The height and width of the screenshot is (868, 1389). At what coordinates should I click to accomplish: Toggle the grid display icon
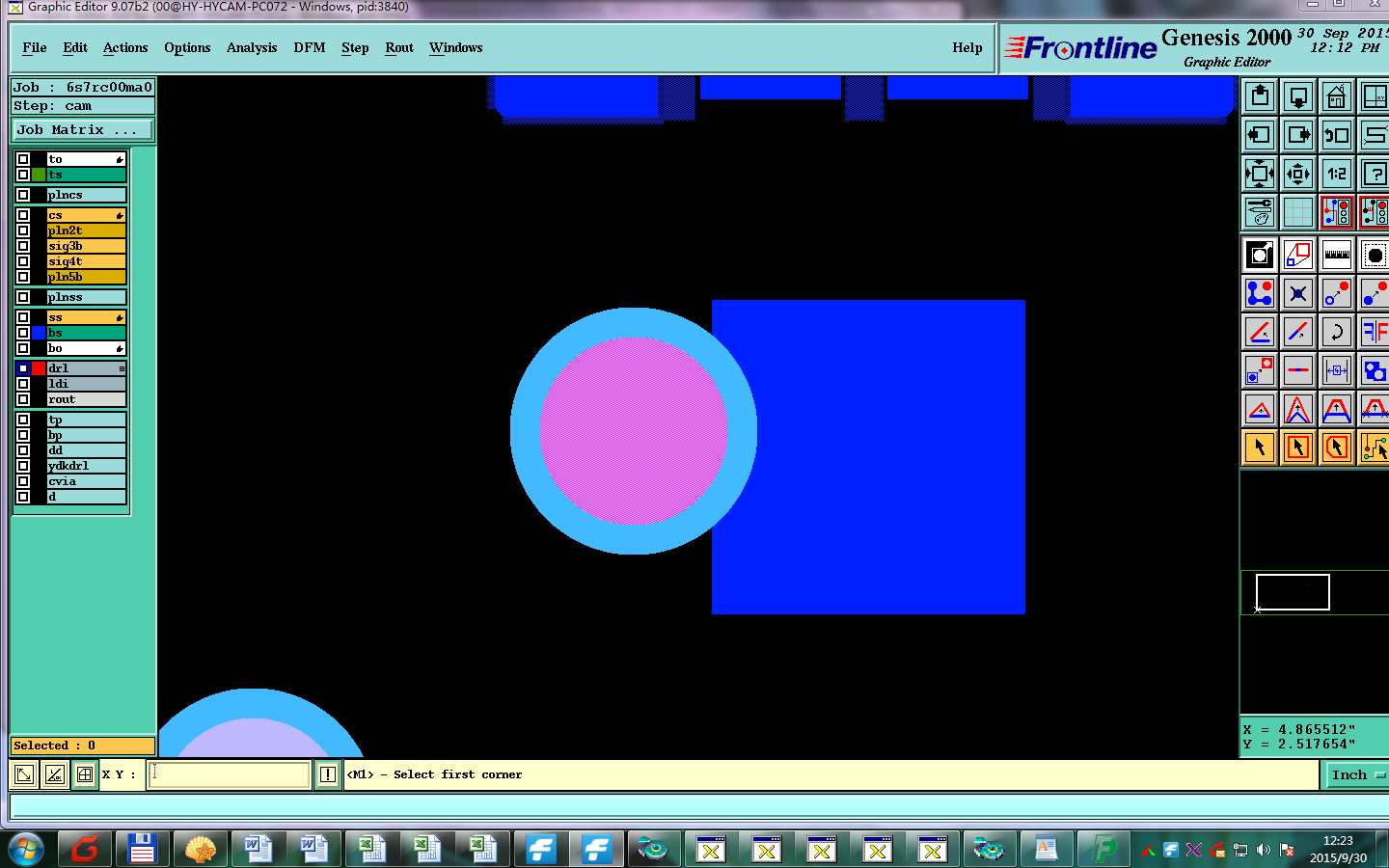coord(1298,212)
